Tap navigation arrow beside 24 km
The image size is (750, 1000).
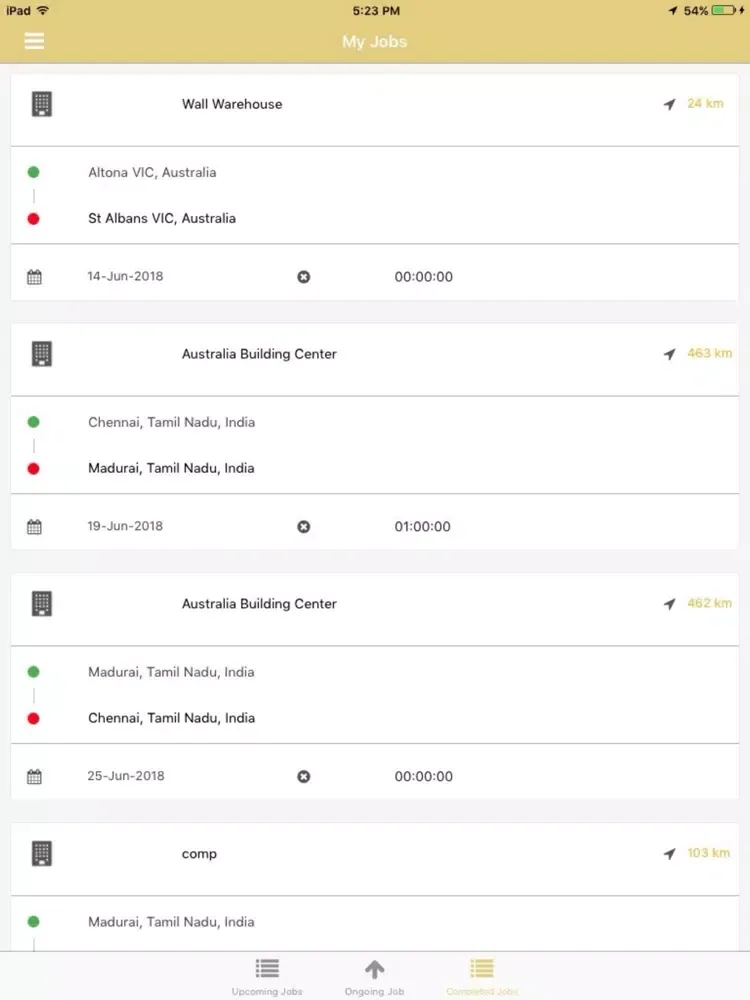(x=669, y=104)
